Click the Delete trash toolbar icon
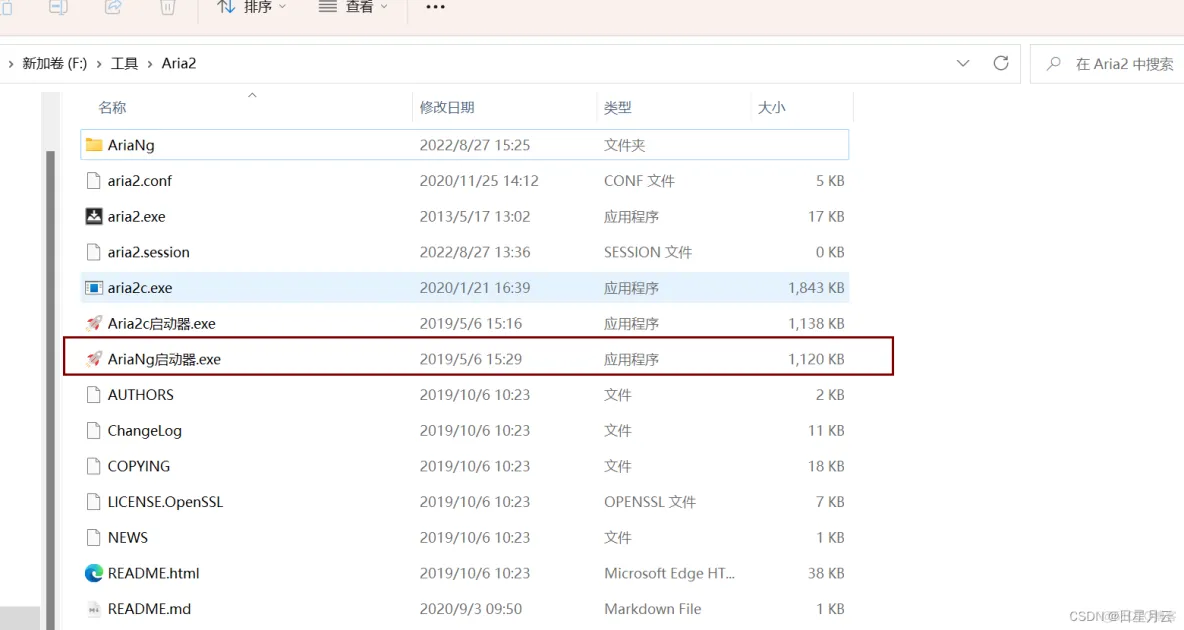The width and height of the screenshot is (1184, 630). coord(168,7)
